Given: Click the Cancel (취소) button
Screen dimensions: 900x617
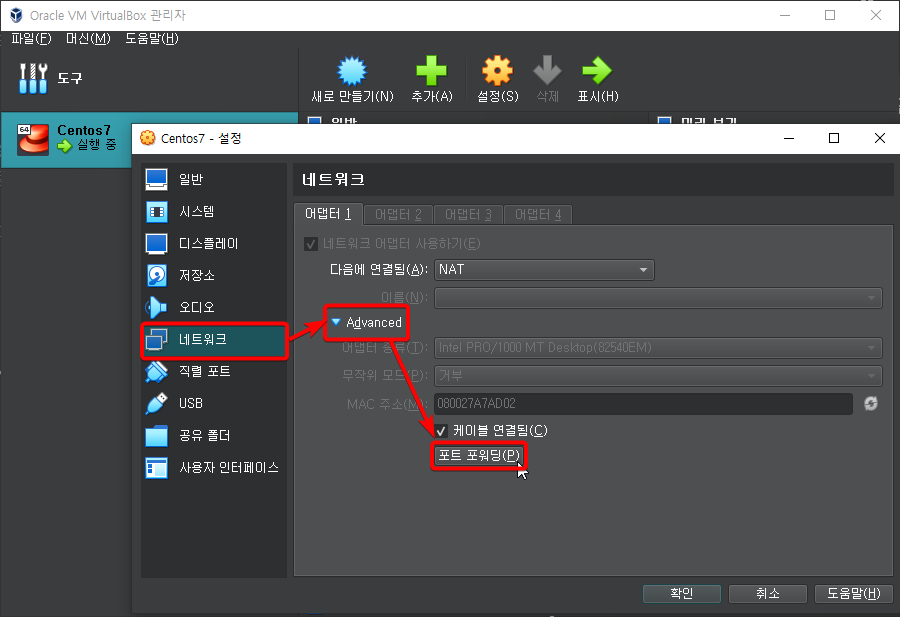Looking at the screenshot, I should 767,593.
